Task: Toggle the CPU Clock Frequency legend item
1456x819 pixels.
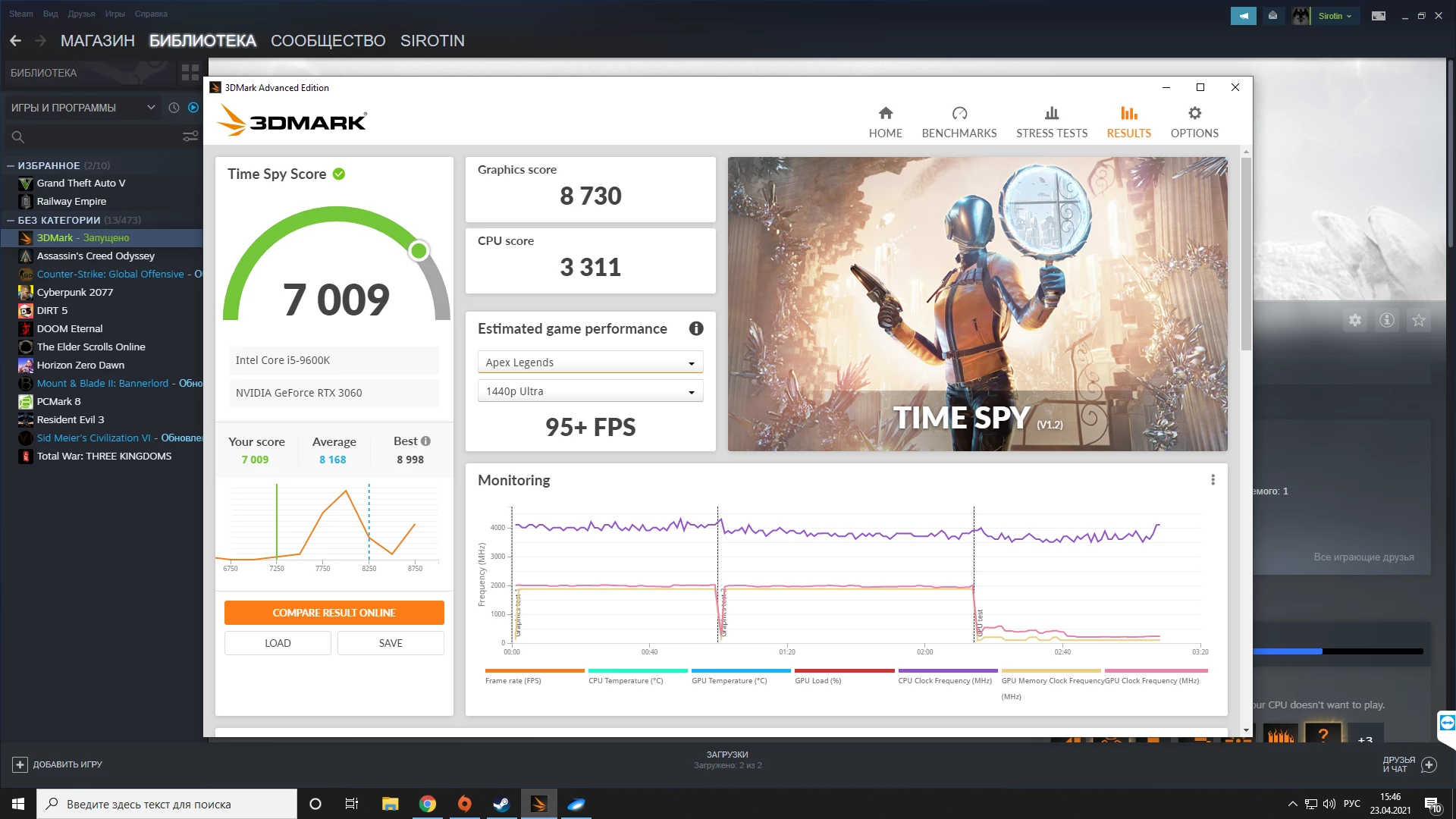Action: coord(946,676)
